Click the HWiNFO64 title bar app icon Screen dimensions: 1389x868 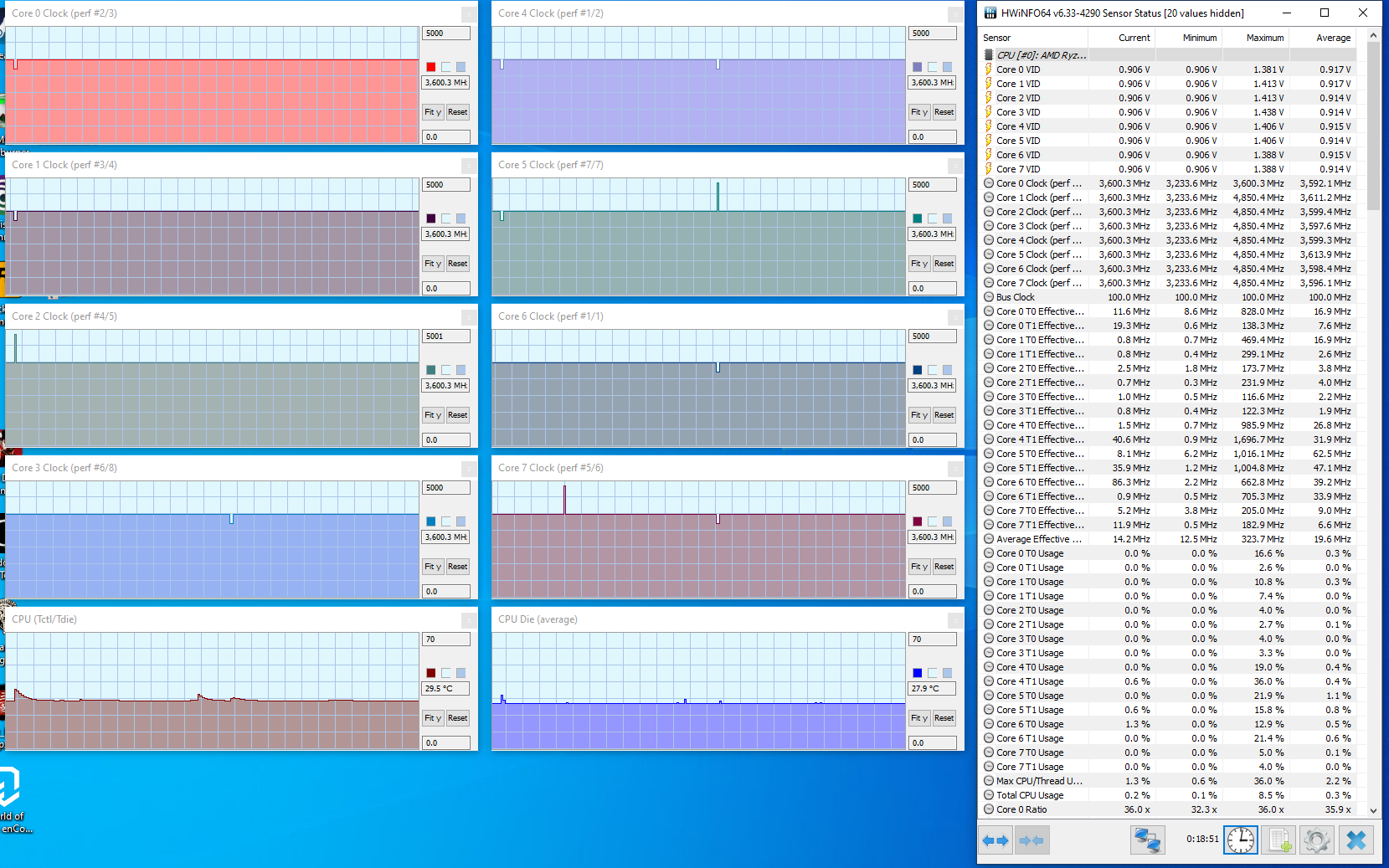point(990,13)
